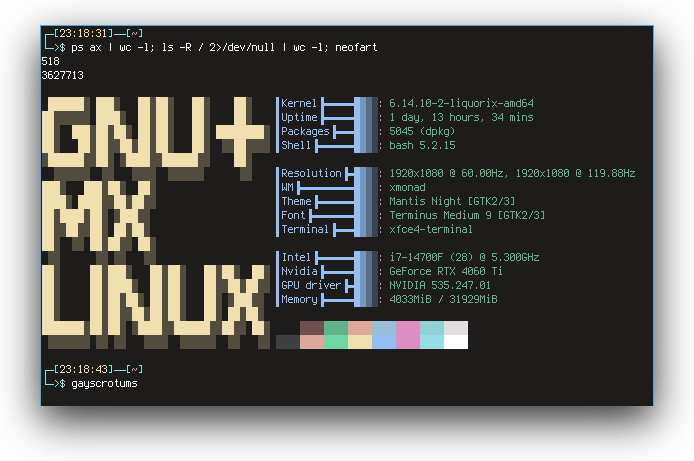This screenshot has height=461, width=694.
Task: Click the bright green color block
Action: point(336,342)
